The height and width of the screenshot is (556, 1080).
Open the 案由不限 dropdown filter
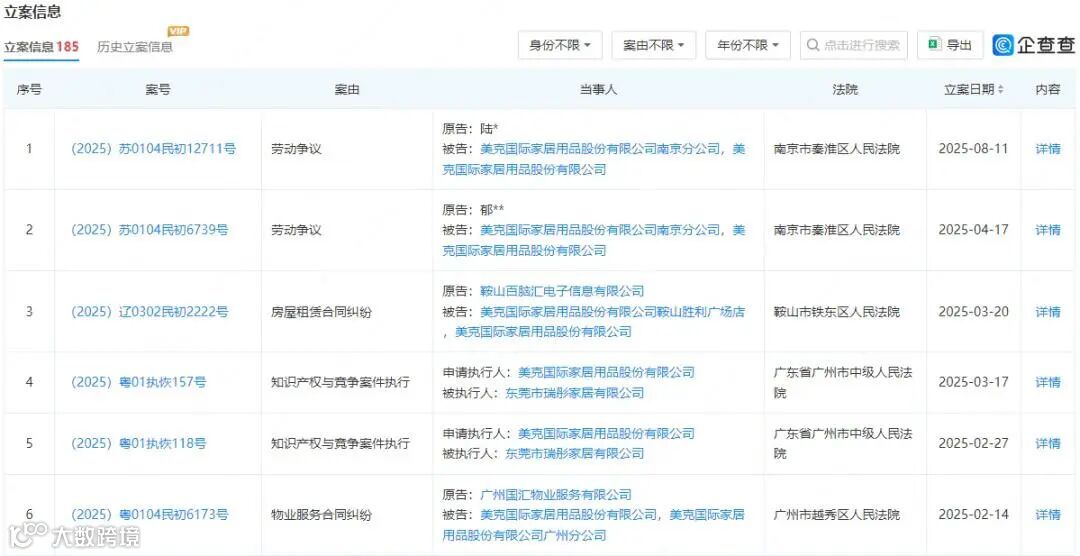click(654, 45)
